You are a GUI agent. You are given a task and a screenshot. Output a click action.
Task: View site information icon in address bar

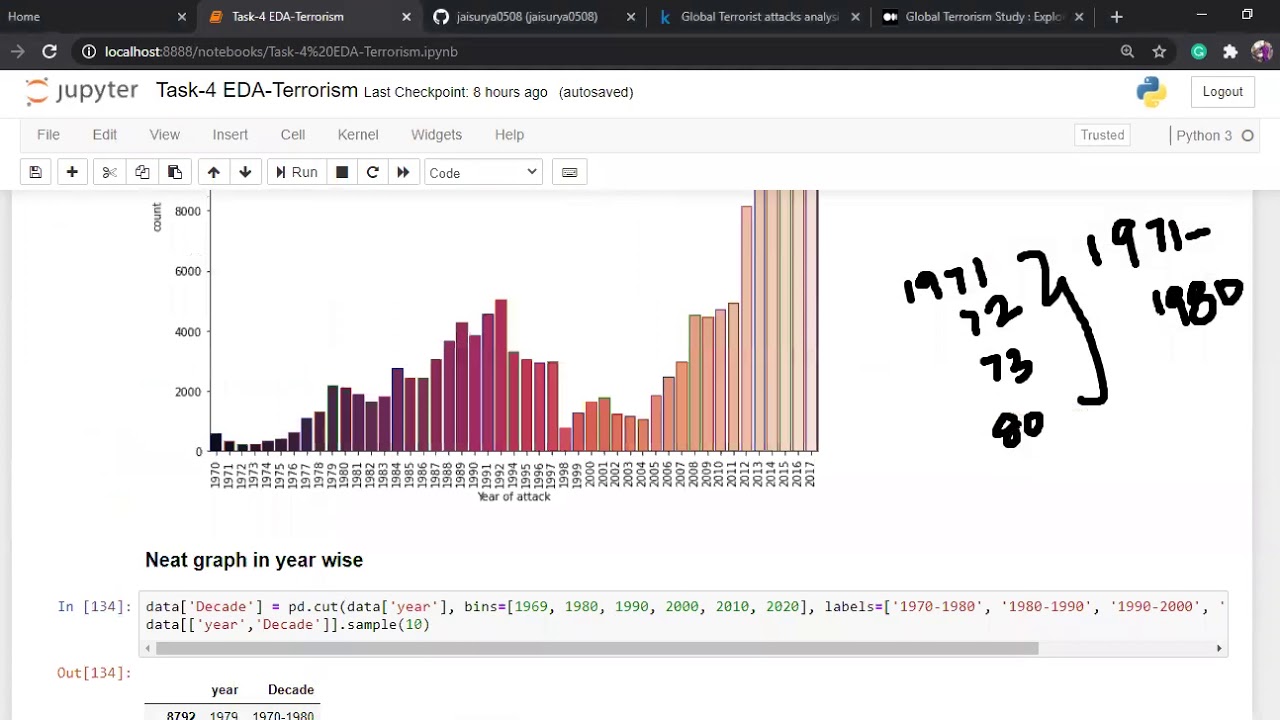click(89, 51)
